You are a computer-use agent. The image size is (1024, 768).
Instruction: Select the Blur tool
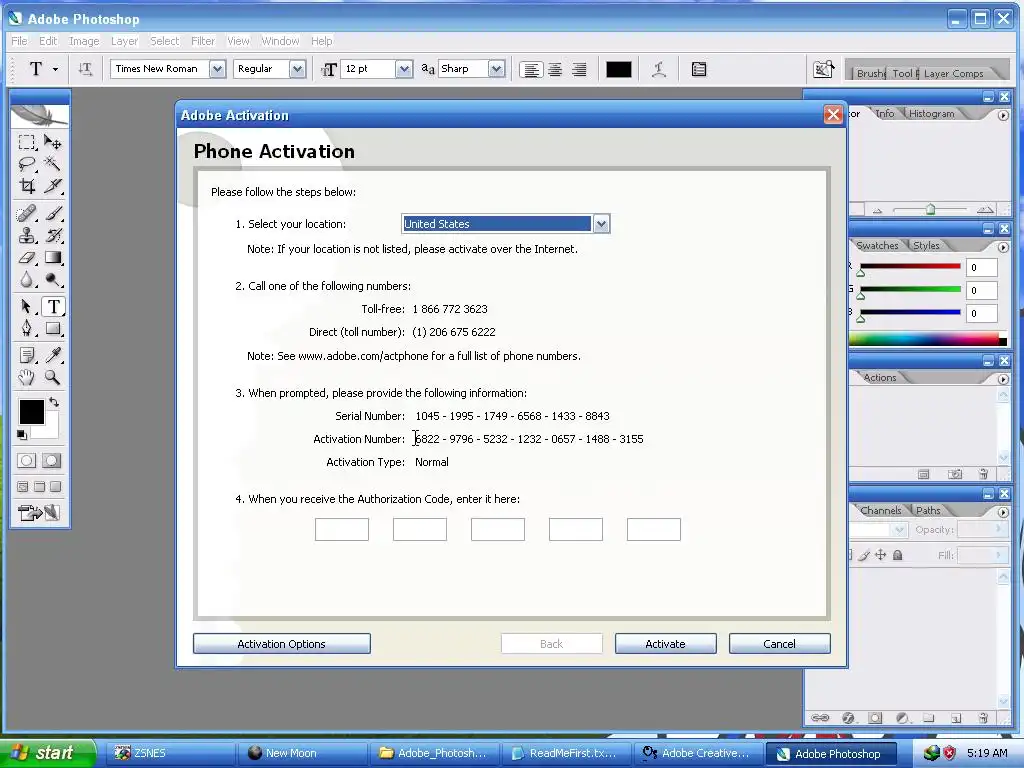pyautogui.click(x=27, y=280)
